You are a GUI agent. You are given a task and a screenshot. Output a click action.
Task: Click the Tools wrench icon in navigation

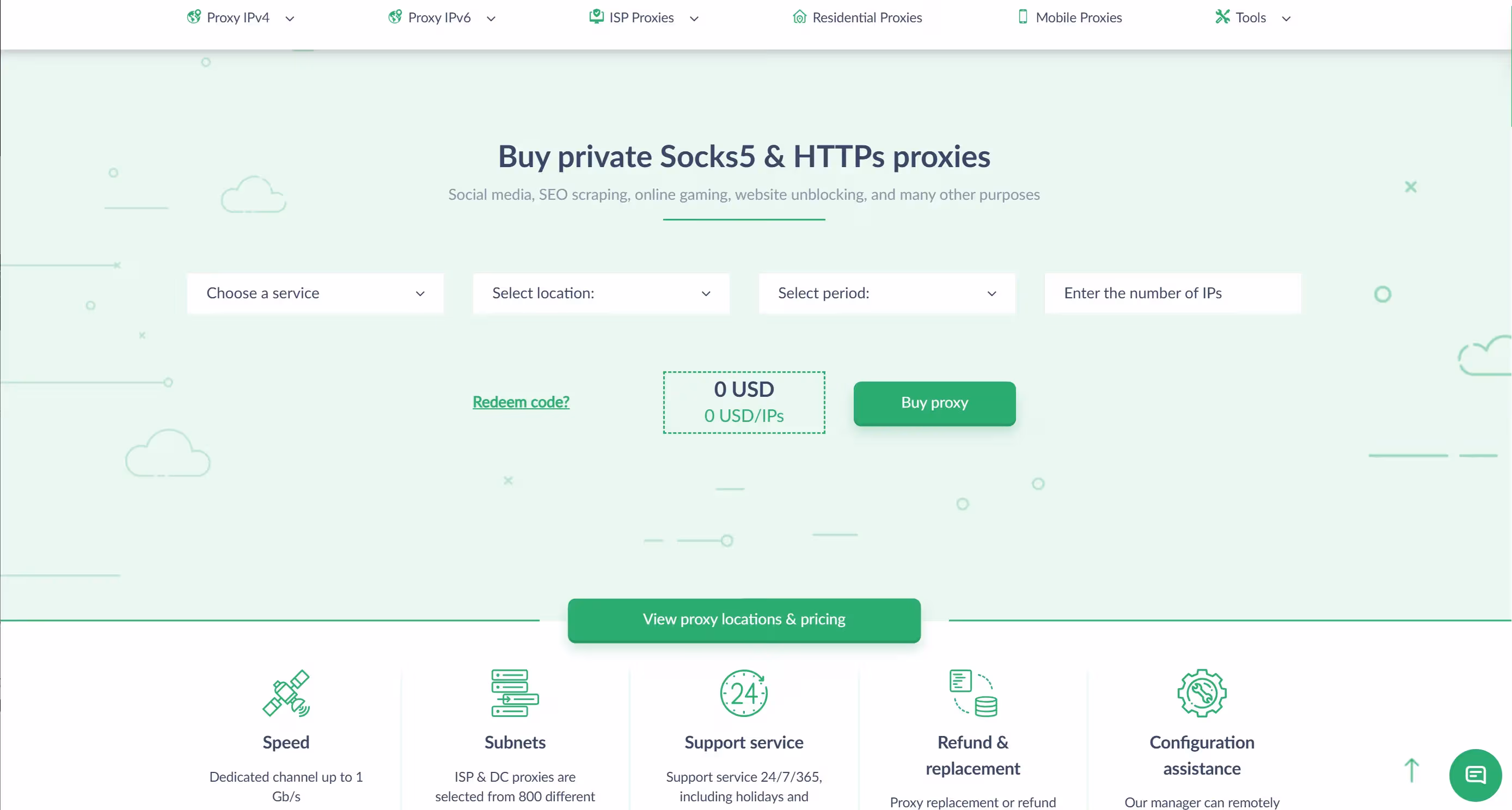pyautogui.click(x=1222, y=17)
